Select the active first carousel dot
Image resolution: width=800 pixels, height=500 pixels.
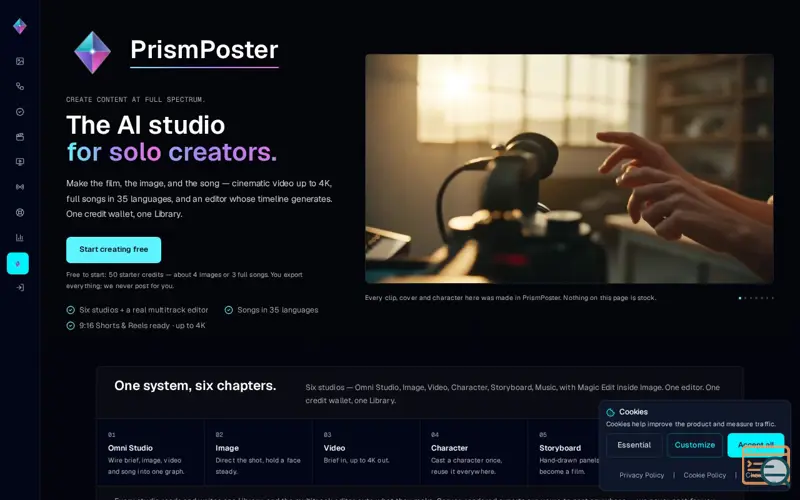(740, 298)
